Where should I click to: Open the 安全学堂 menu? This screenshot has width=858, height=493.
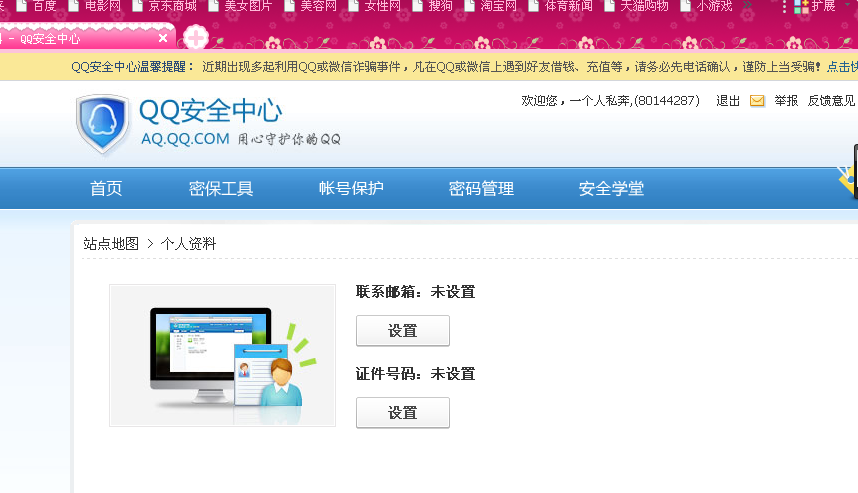click(611, 188)
